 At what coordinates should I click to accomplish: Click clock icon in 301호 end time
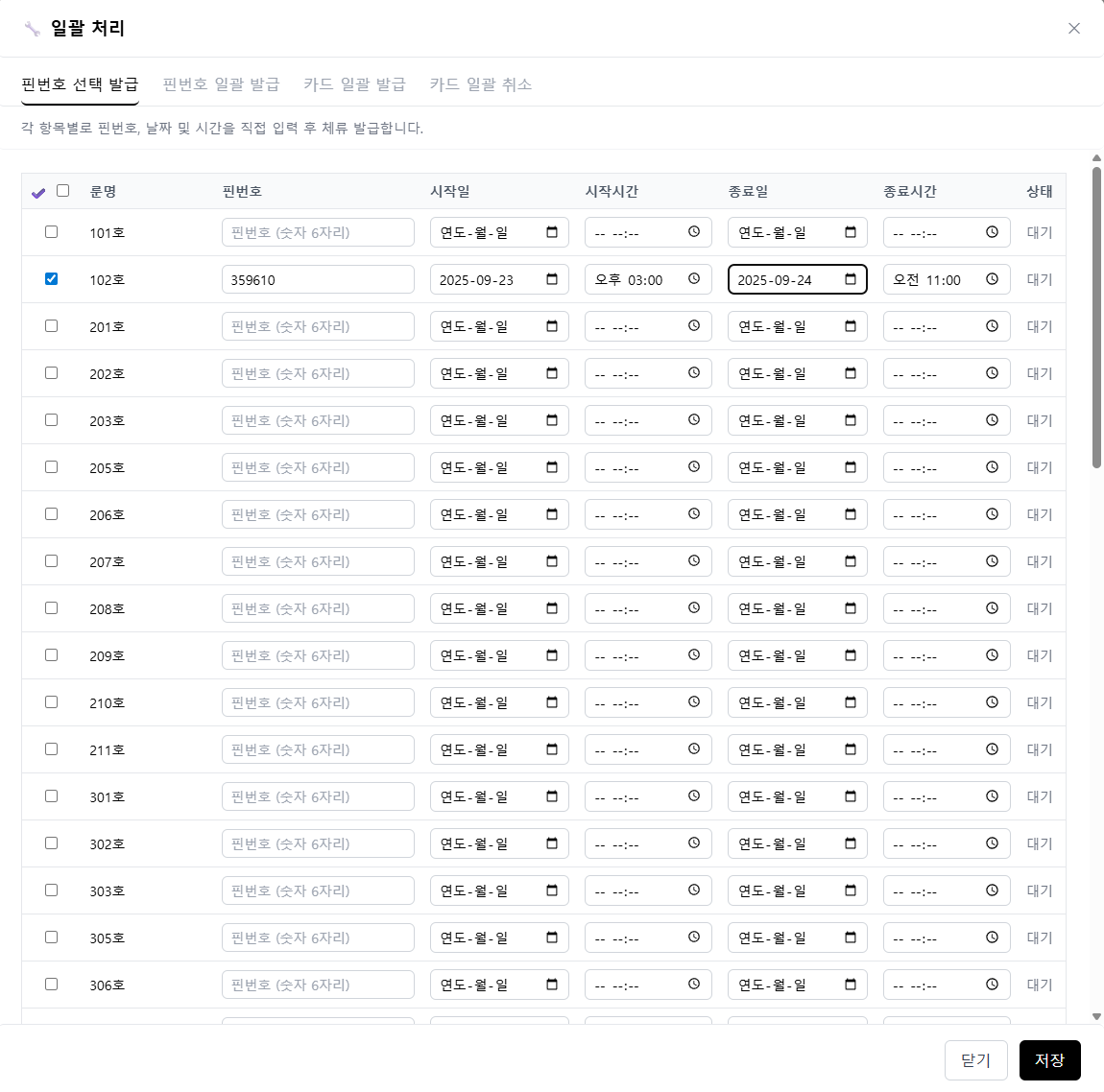pyautogui.click(x=993, y=796)
